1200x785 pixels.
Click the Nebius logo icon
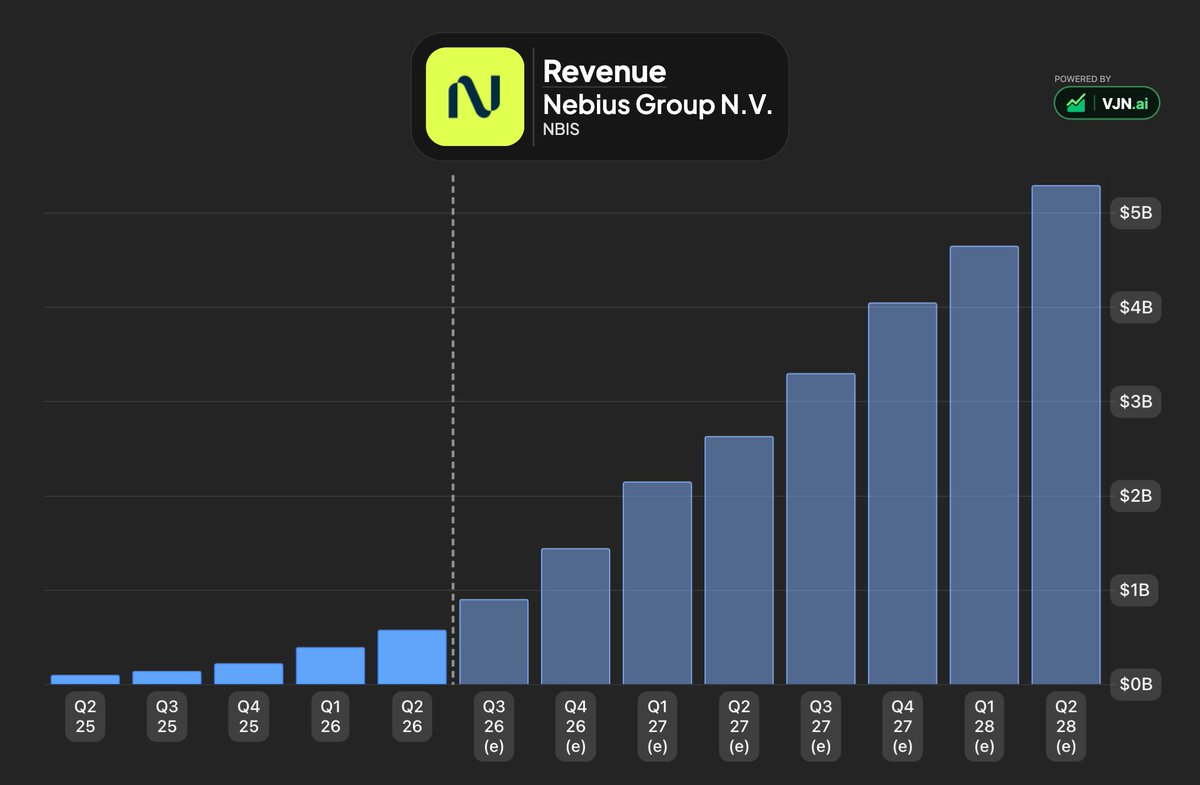pos(475,97)
